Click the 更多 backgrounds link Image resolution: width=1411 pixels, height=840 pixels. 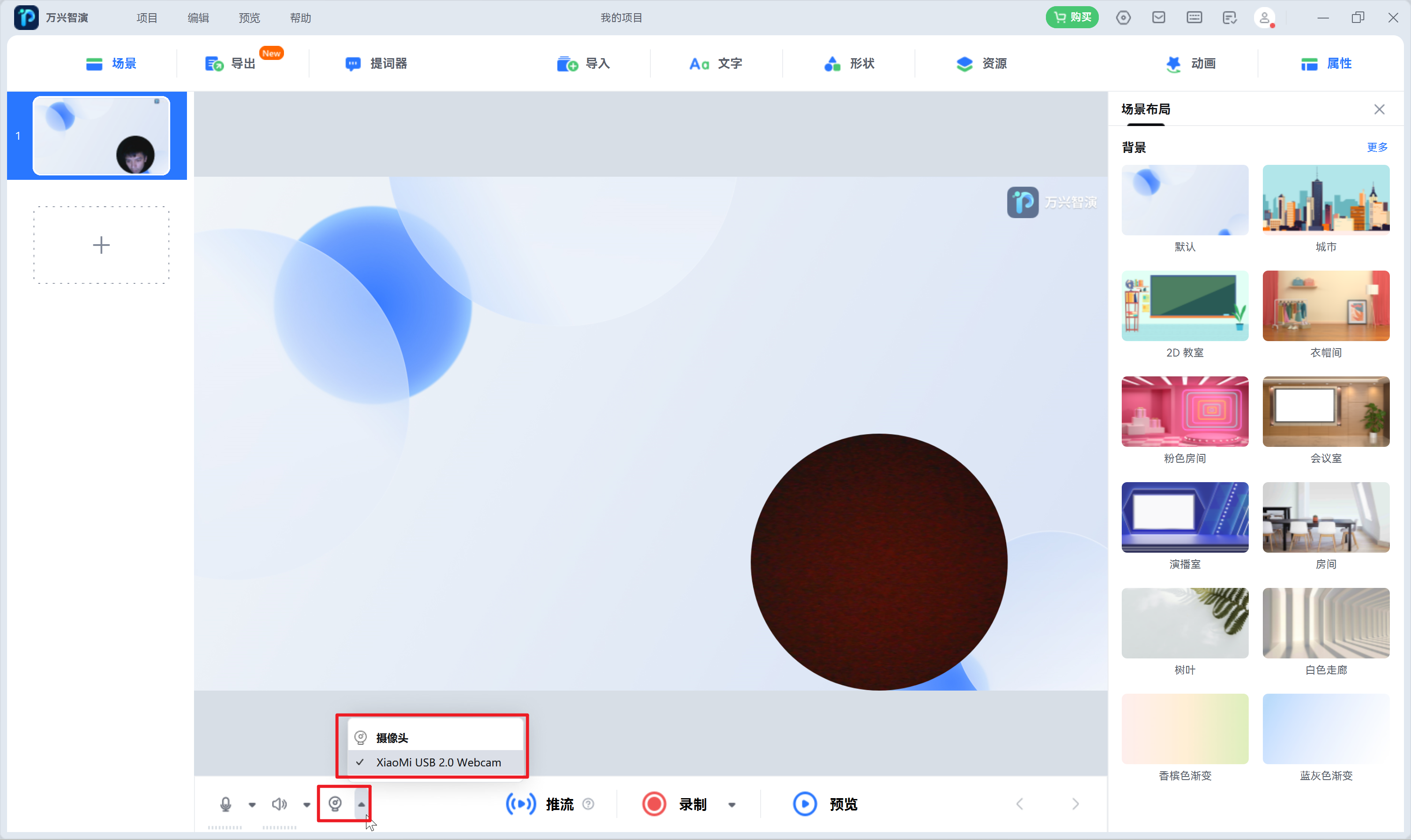pos(1377,147)
